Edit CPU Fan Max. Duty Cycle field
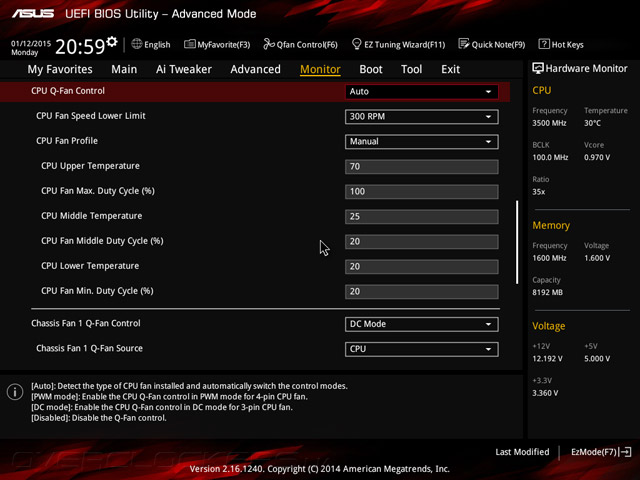Viewport: 640px width, 480px height. tap(422, 191)
